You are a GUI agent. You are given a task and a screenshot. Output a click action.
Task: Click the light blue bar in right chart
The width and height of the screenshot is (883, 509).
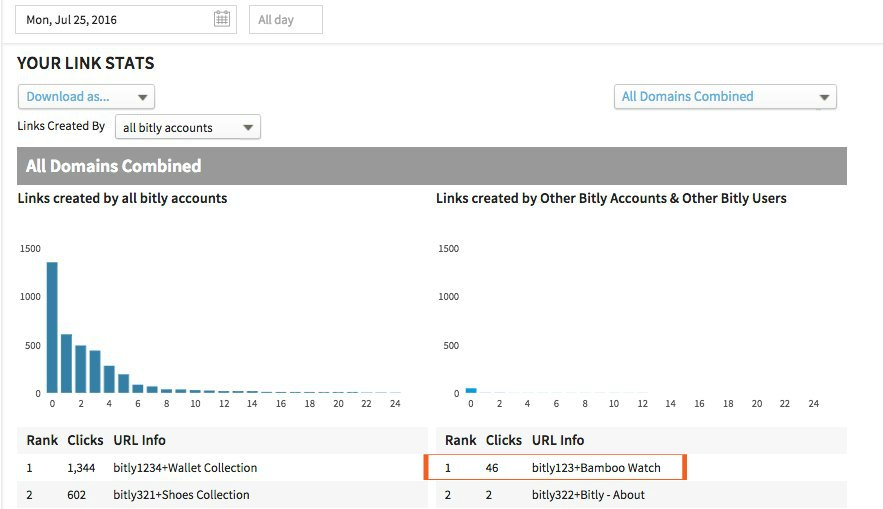coord(471,391)
